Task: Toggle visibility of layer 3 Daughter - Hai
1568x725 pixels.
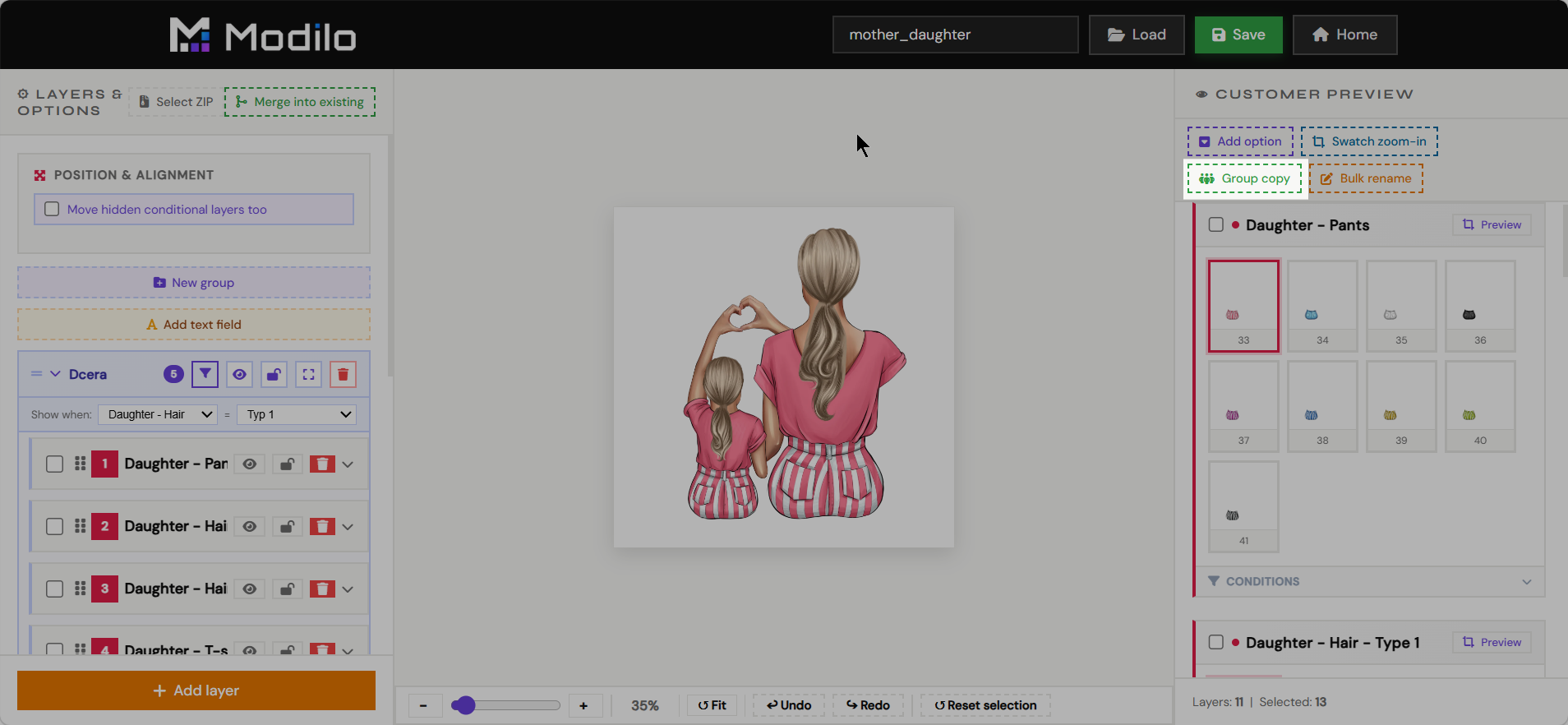Action: [x=250, y=589]
